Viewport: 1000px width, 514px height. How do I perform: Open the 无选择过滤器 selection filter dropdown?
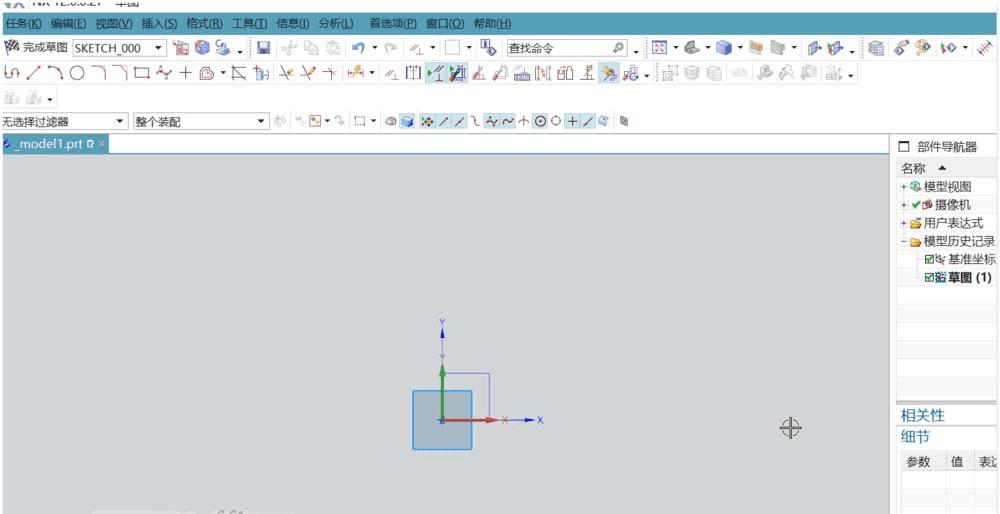[x=121, y=121]
